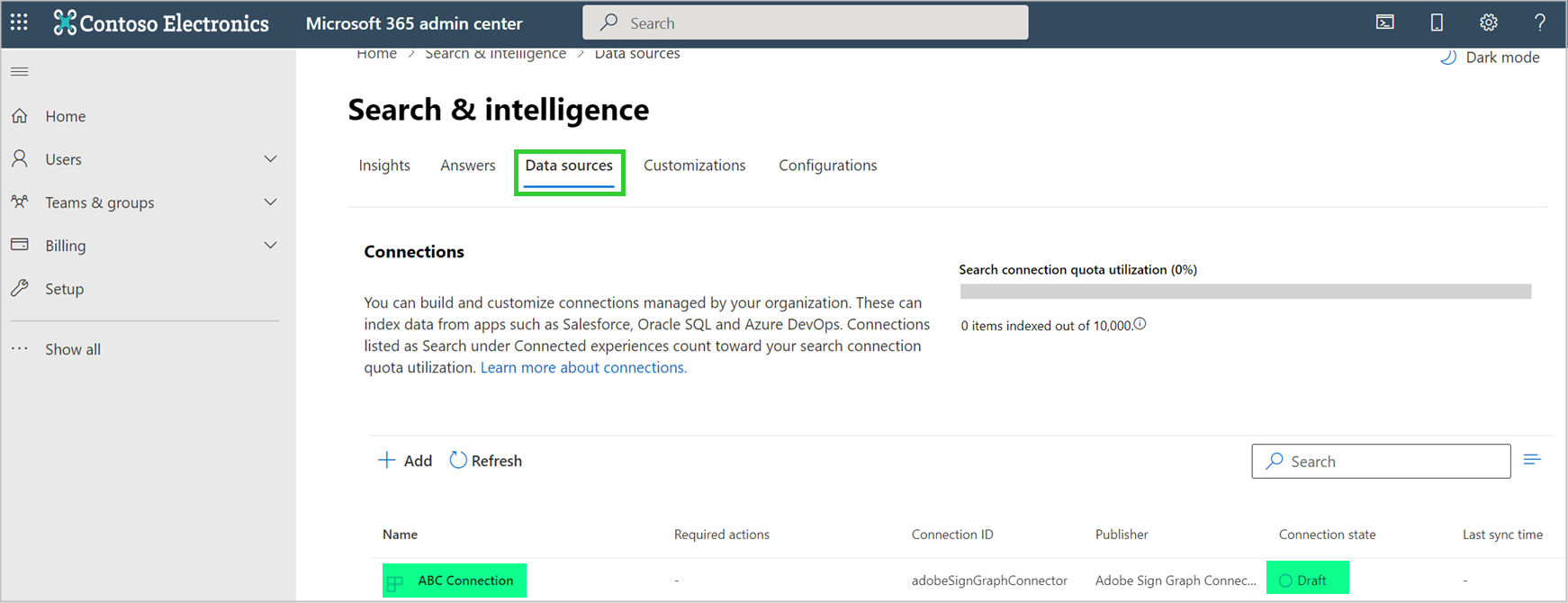Click the Add button label
This screenshot has width=1568, height=603.
(x=419, y=461)
